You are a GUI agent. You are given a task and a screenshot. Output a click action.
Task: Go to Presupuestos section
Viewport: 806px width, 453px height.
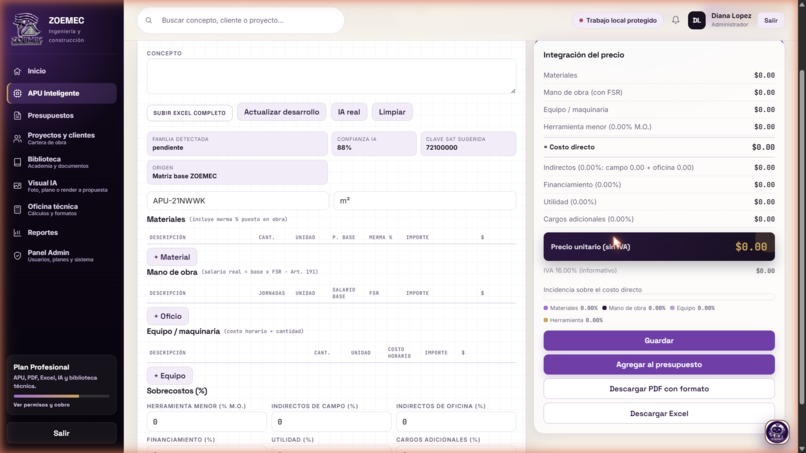click(x=62, y=116)
